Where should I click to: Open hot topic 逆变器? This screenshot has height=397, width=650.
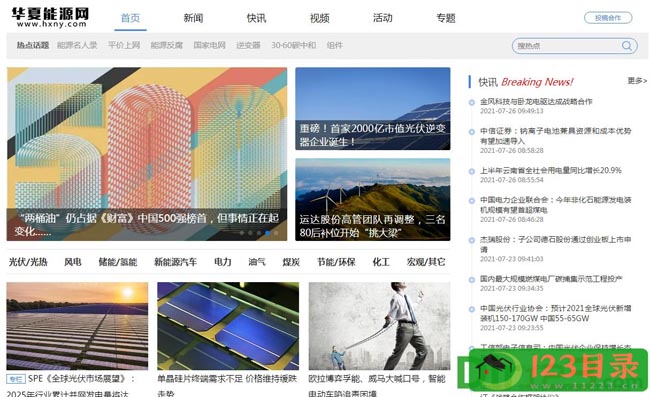pyautogui.click(x=248, y=45)
